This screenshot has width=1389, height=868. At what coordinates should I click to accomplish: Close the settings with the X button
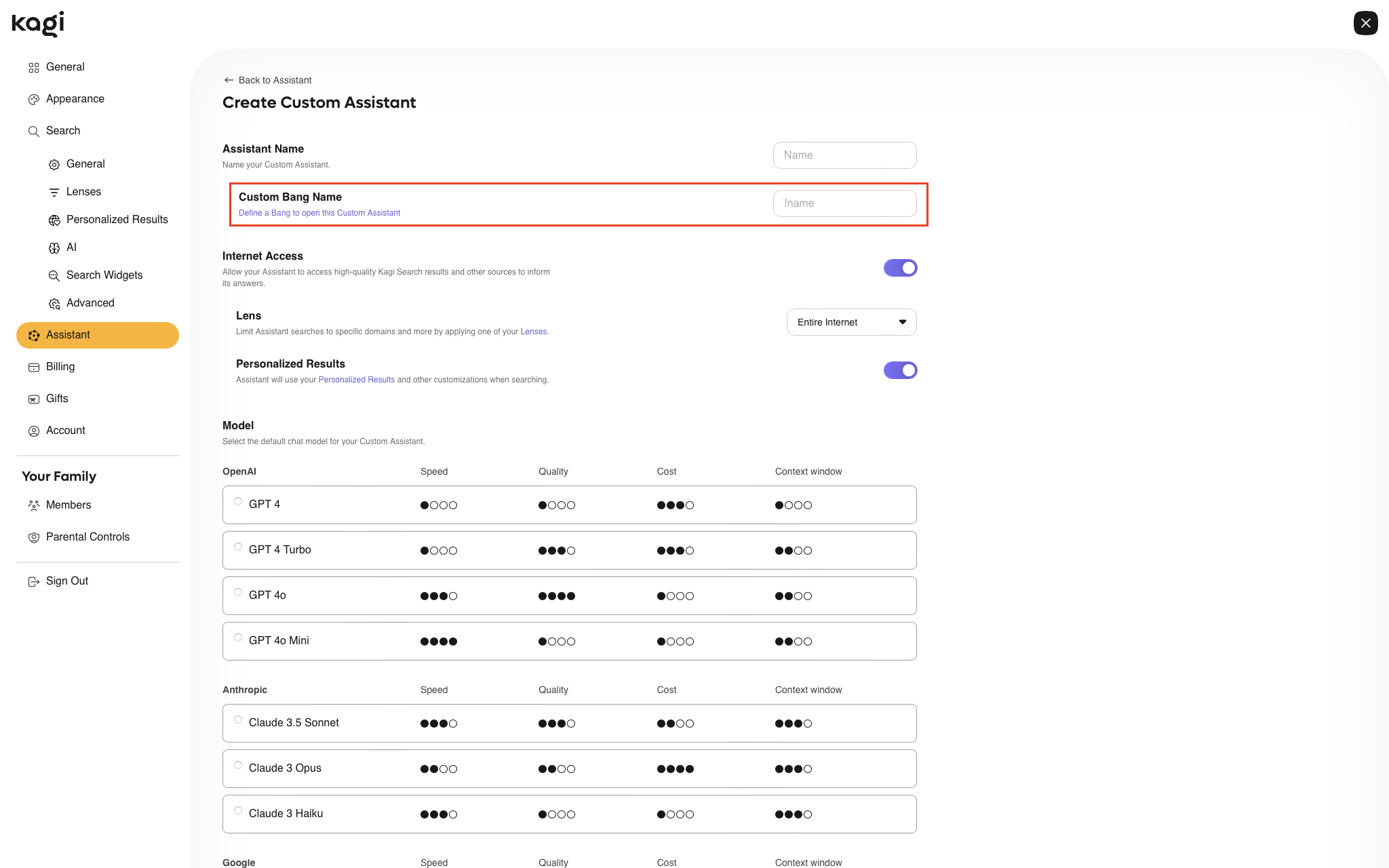tap(1365, 23)
